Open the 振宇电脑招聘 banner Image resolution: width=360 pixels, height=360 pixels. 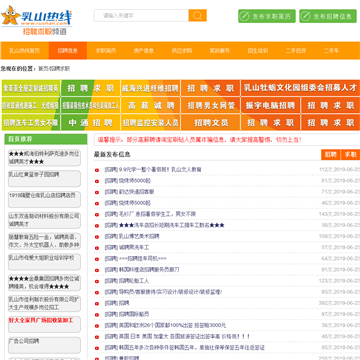click(x=271, y=106)
